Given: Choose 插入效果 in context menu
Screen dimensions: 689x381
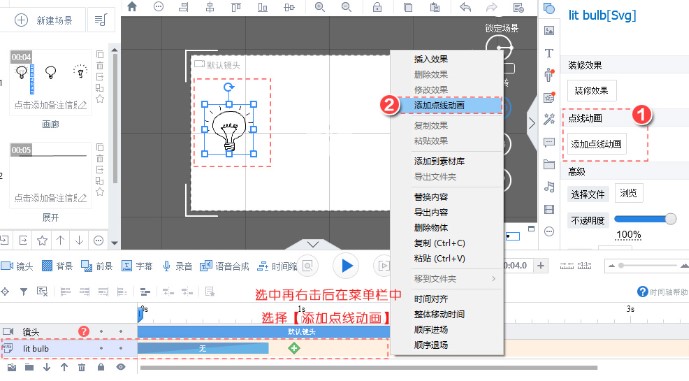Looking at the screenshot, I should tap(431, 59).
